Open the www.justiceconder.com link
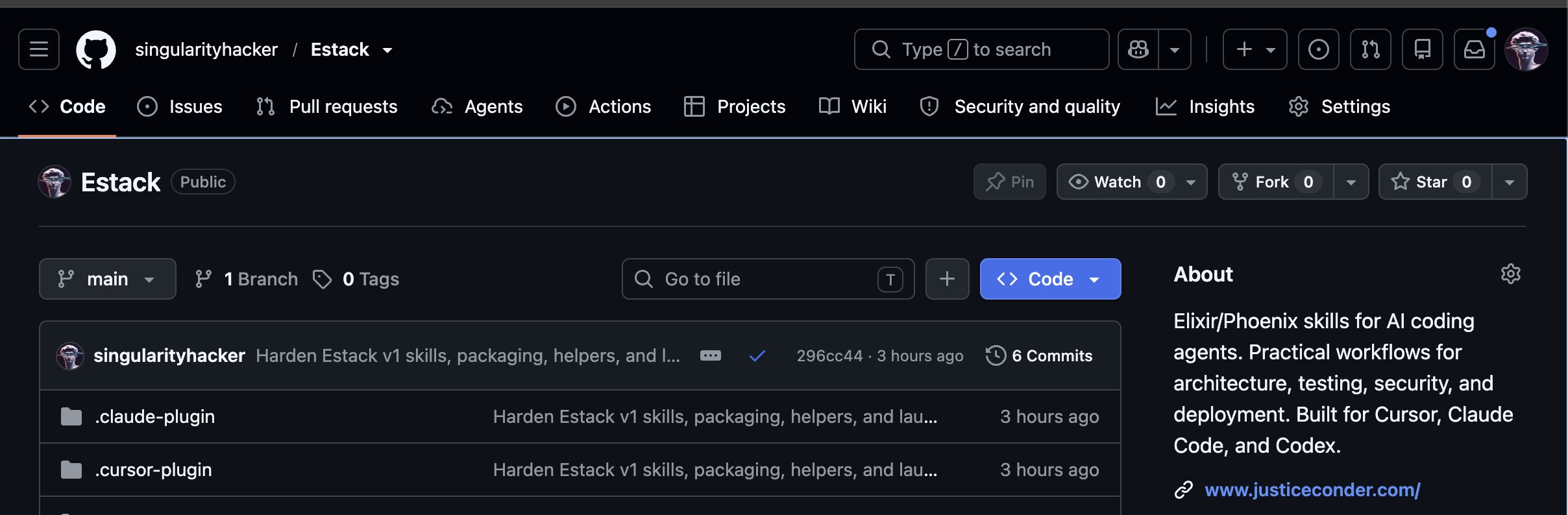Image resolution: width=1568 pixels, height=515 pixels. tap(1312, 490)
